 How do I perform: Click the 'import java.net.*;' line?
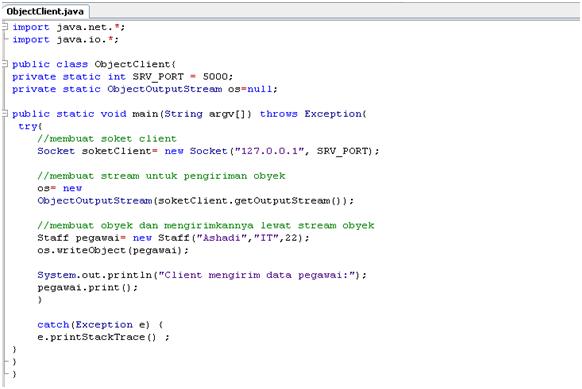pyautogui.click(x=69, y=27)
